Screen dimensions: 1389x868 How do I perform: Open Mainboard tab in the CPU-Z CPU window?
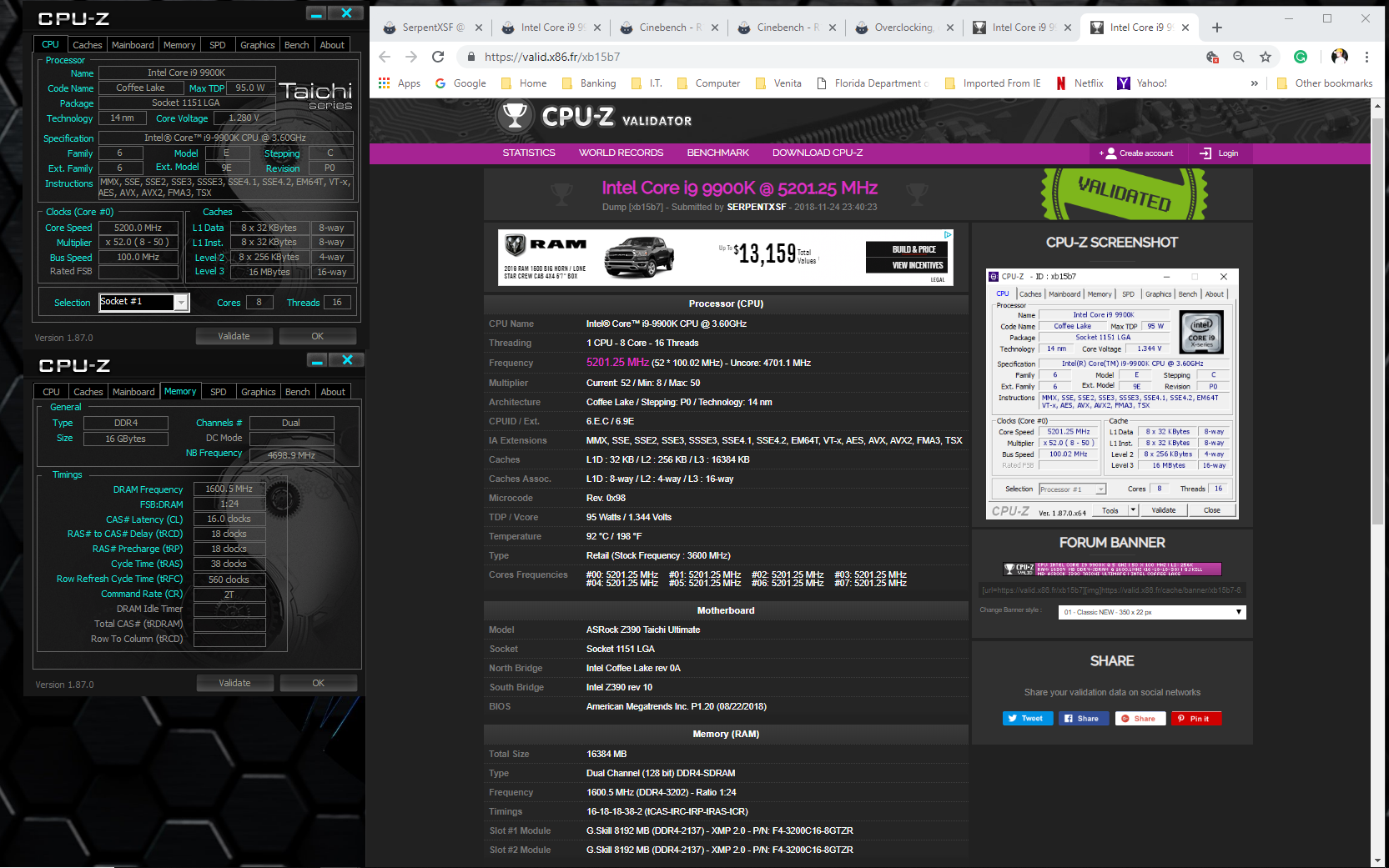click(x=133, y=45)
